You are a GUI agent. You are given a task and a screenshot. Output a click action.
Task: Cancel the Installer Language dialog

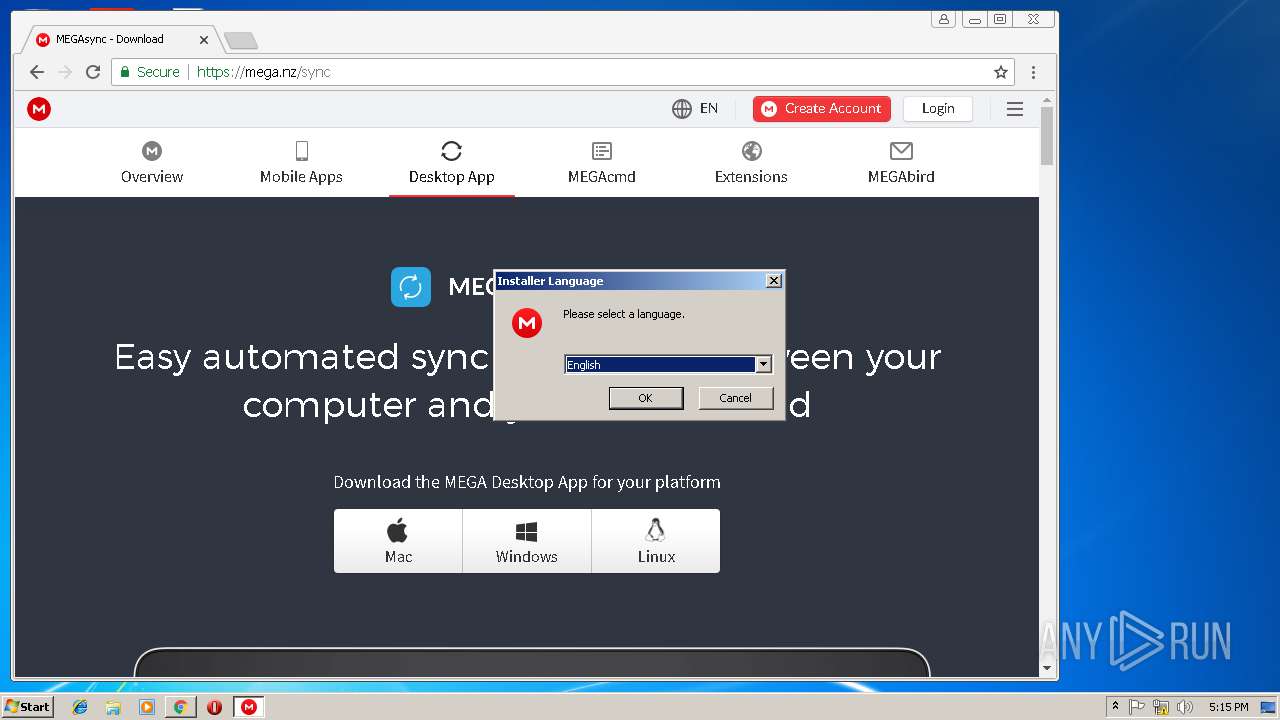click(x=735, y=398)
